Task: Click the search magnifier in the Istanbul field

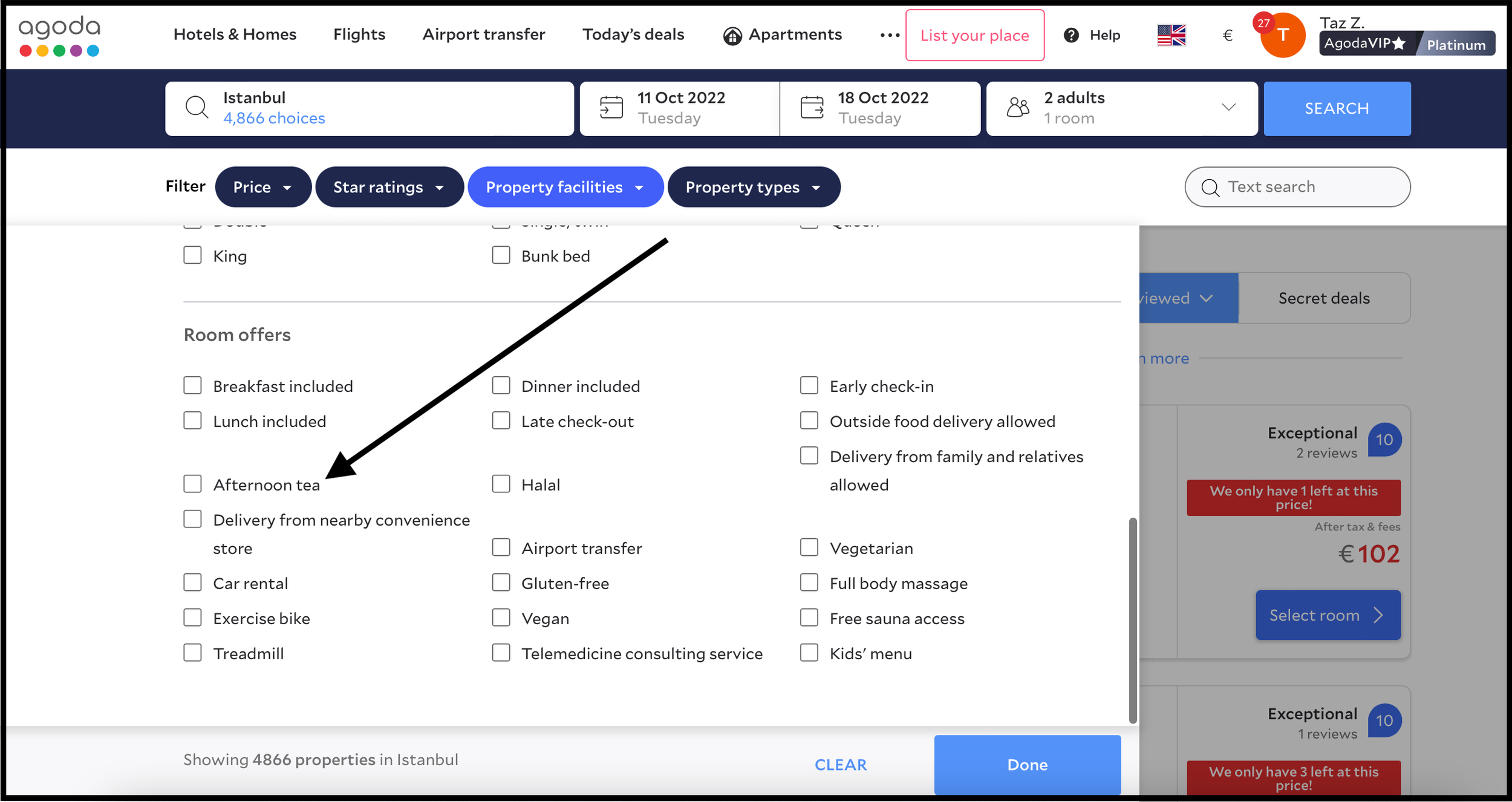Action: click(x=197, y=108)
